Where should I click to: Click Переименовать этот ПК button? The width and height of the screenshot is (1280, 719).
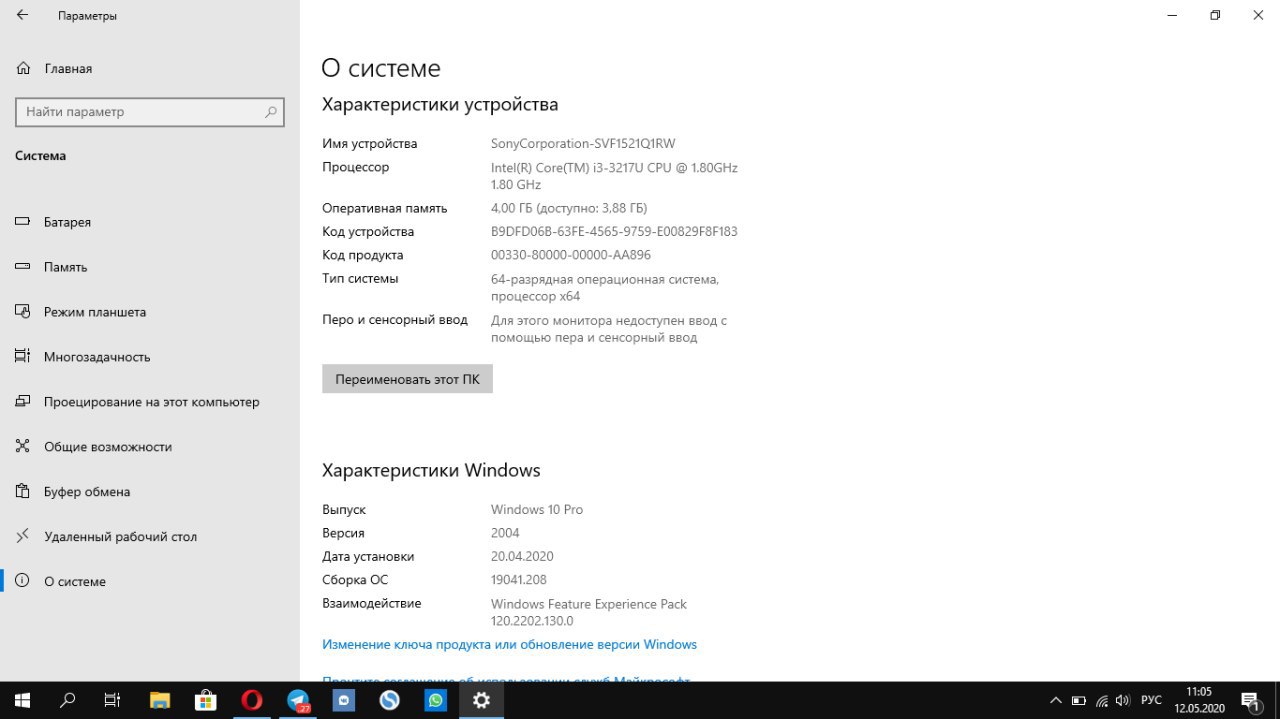[x=407, y=379]
